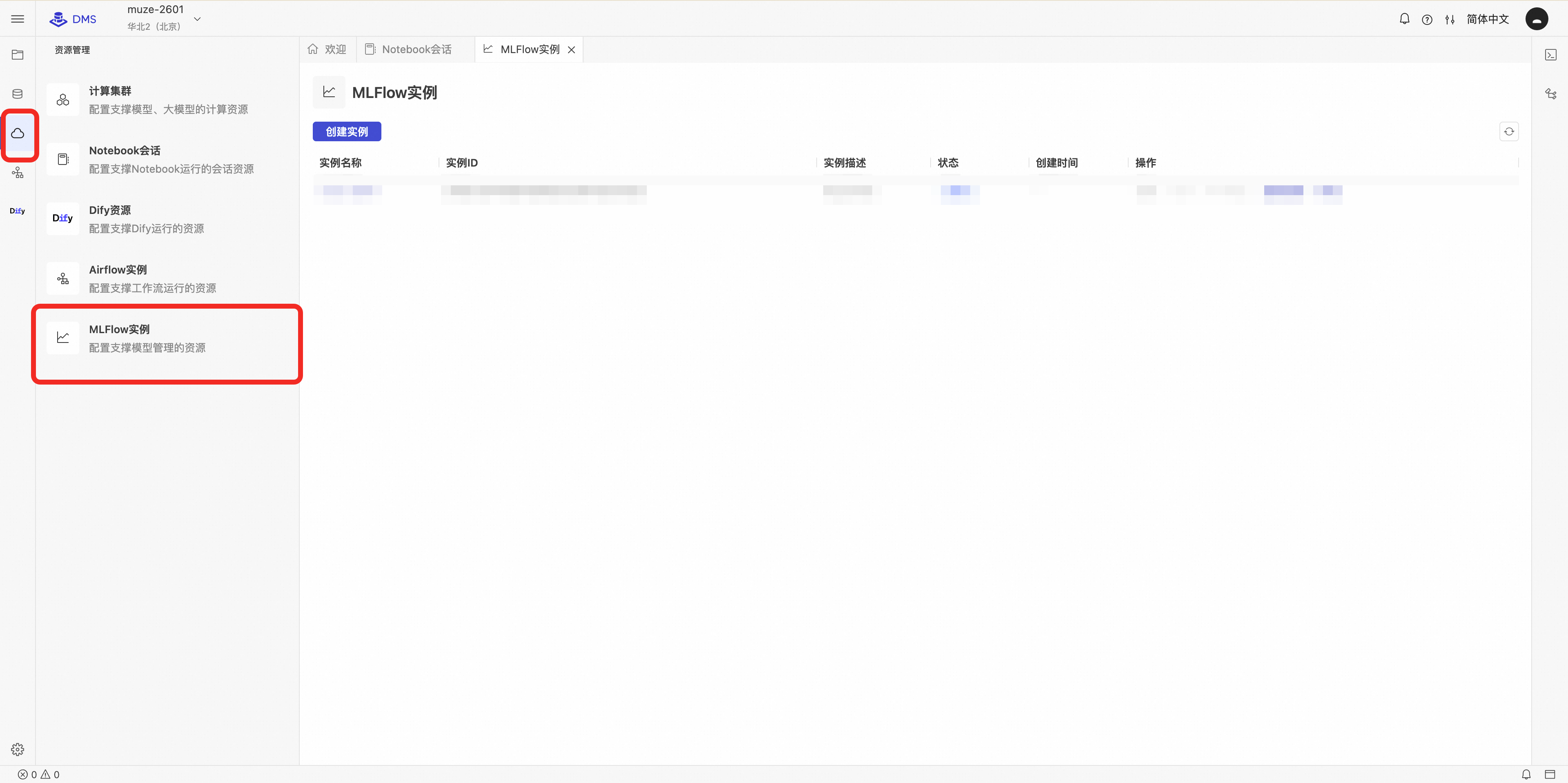Open the Dify icon in left sidebar

17,211
